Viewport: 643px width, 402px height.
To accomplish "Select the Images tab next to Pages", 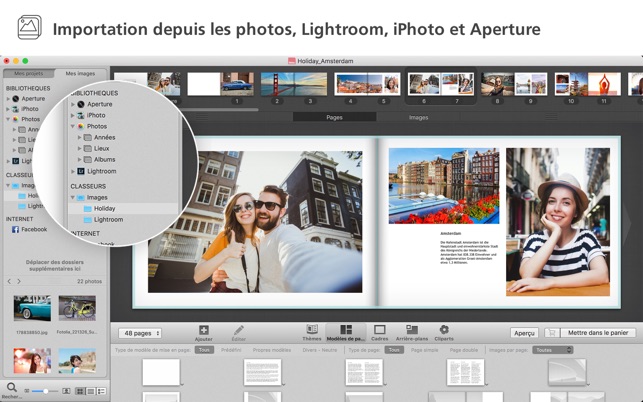I will coord(418,117).
